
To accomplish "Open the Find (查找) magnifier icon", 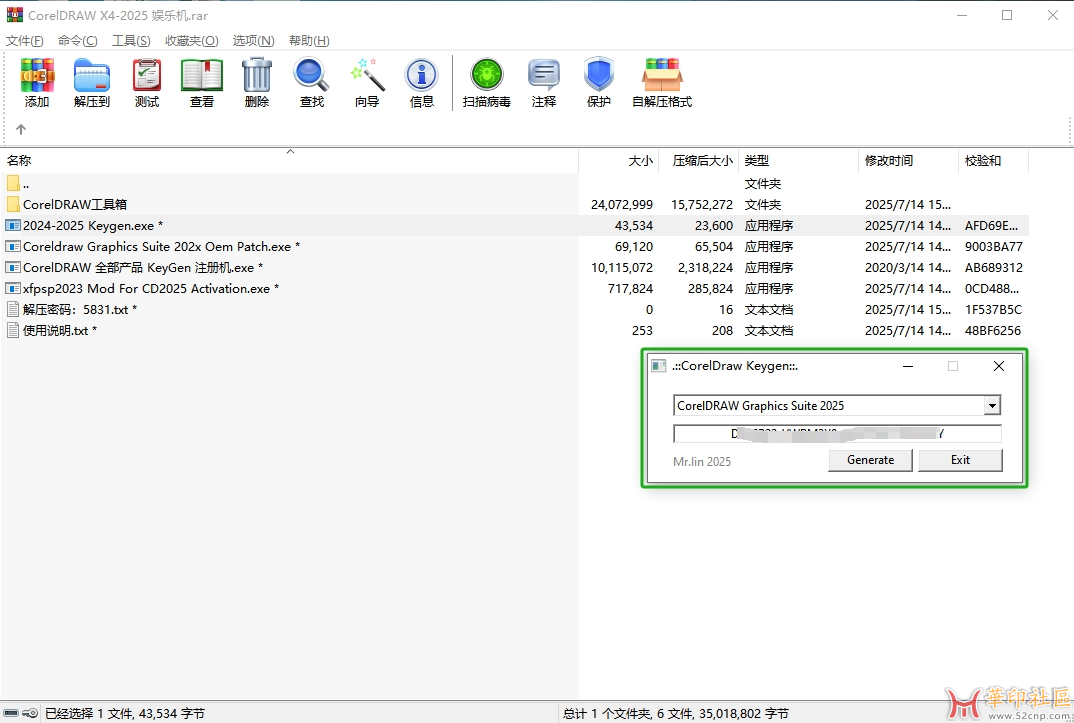I will [x=312, y=75].
